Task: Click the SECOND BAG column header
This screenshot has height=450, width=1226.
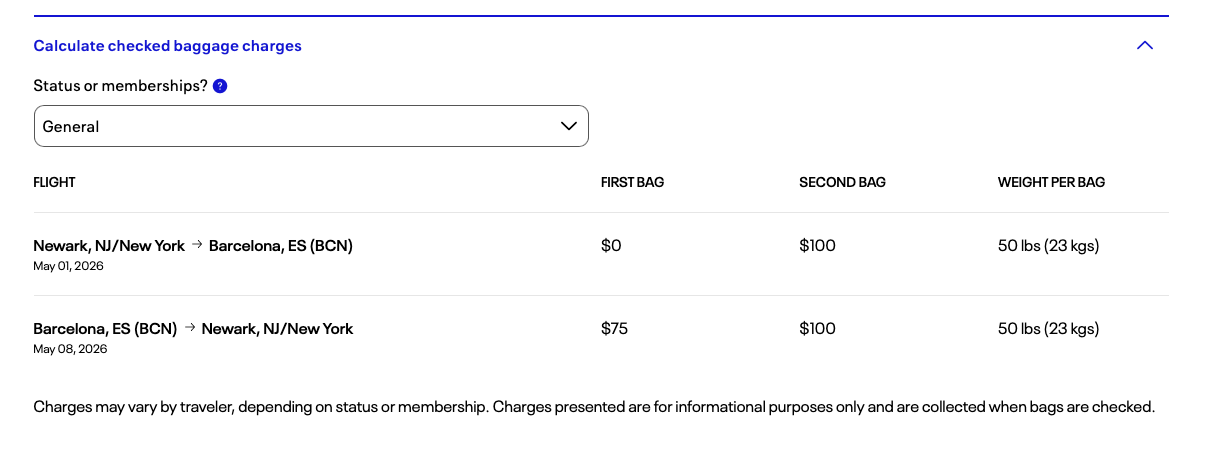Action: point(842,182)
